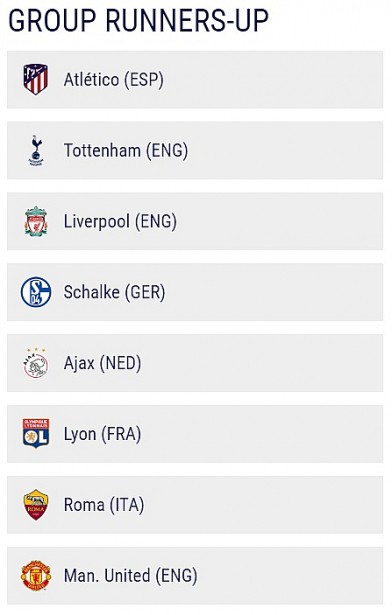Click the Schalke 04 blue logo
The width and height of the screenshot is (392, 615).
click(36, 292)
